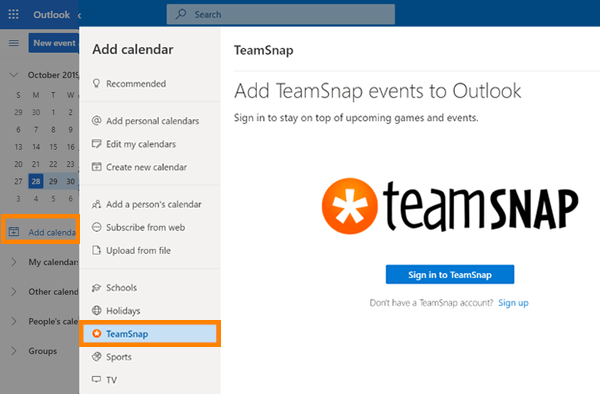Screen dimensions: 600x394
Task: Click the TV screen icon
Action: [96, 379]
